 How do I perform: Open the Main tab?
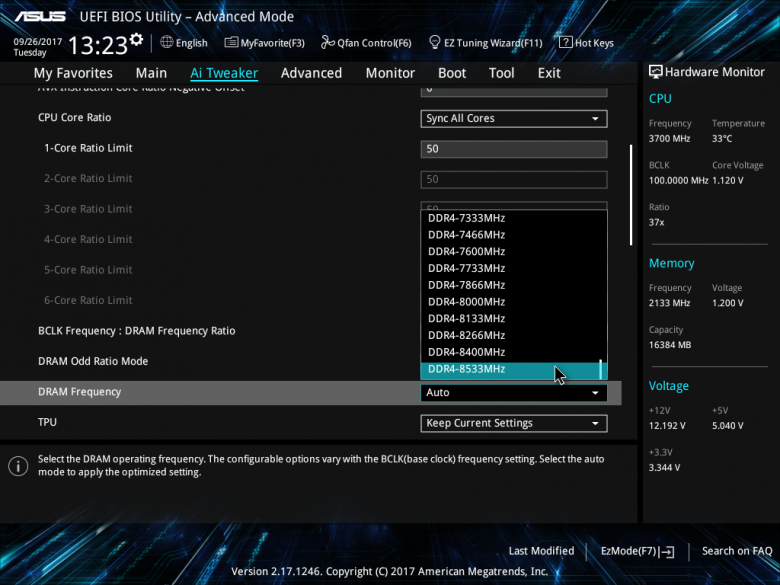pyautogui.click(x=151, y=73)
